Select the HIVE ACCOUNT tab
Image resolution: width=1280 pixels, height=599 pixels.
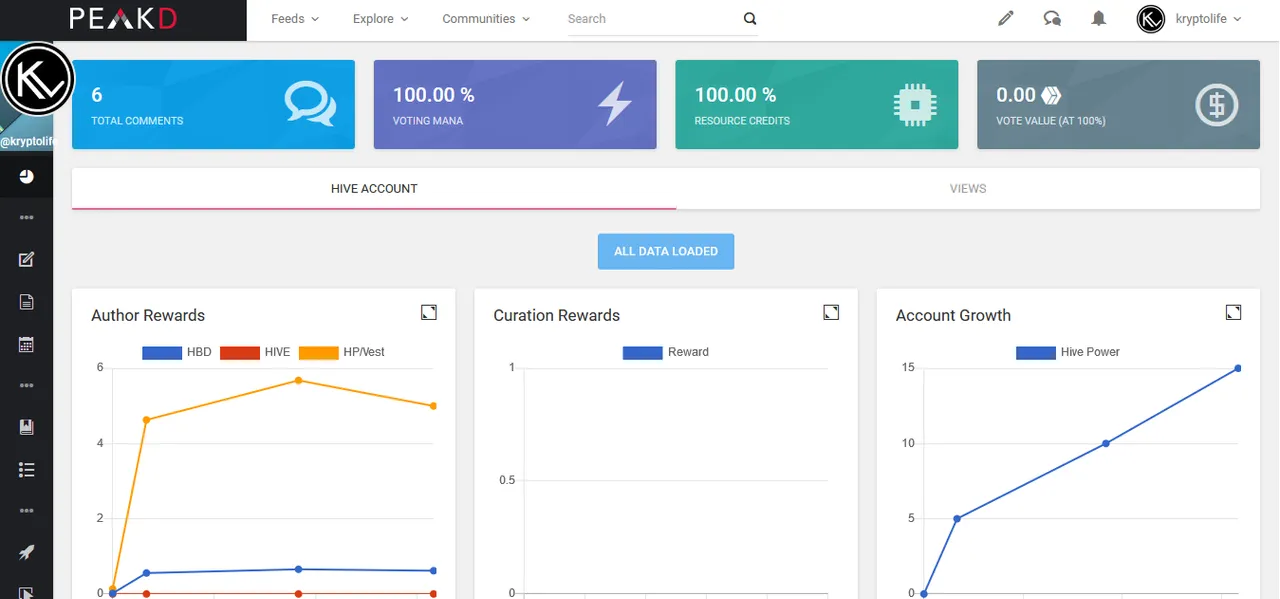[374, 188]
